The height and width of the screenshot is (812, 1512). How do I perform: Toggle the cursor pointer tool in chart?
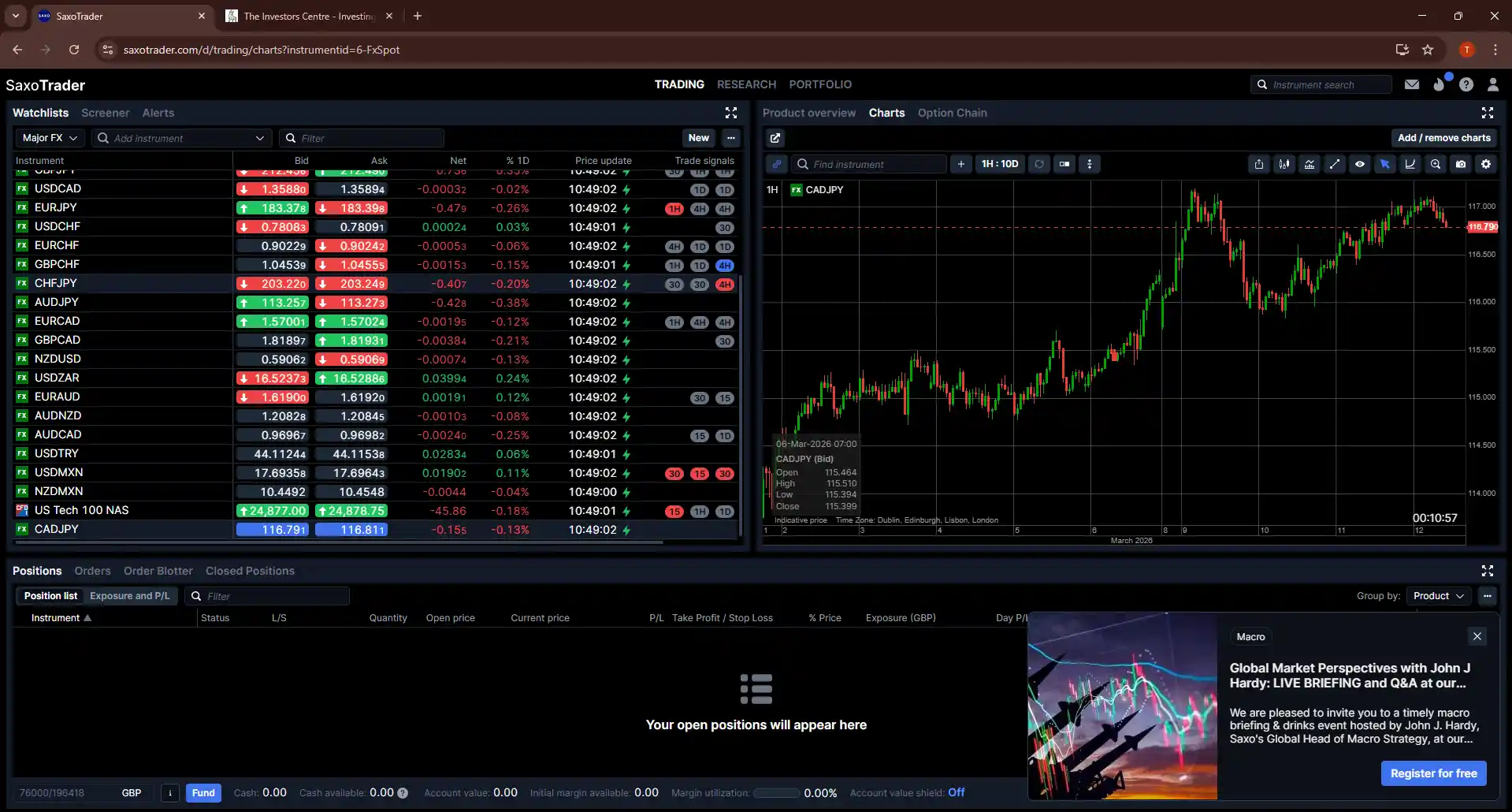1385,164
